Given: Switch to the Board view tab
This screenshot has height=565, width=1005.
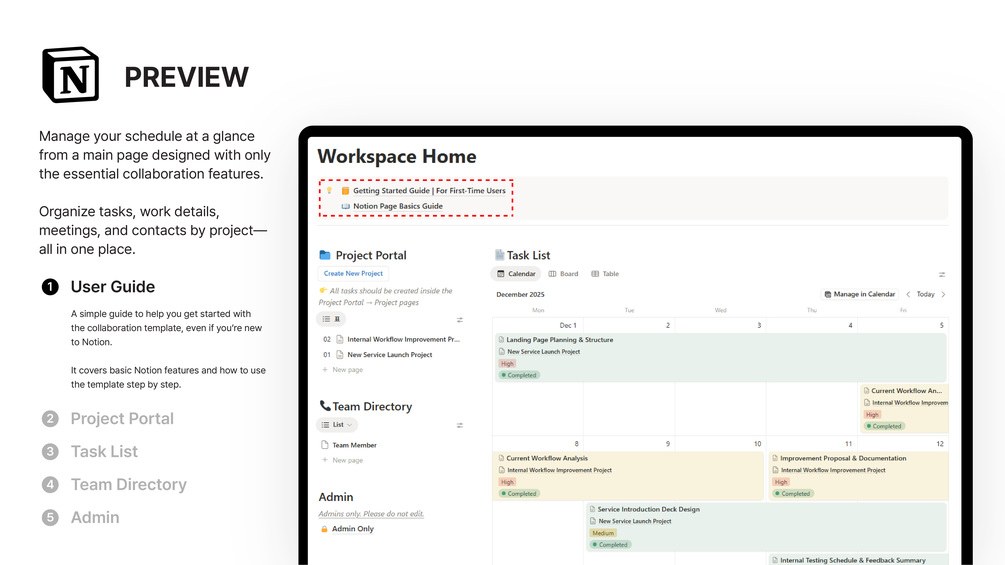Looking at the screenshot, I should (563, 274).
